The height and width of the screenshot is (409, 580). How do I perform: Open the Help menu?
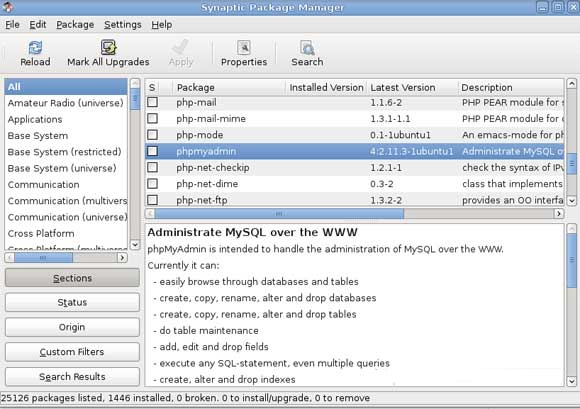tap(162, 25)
